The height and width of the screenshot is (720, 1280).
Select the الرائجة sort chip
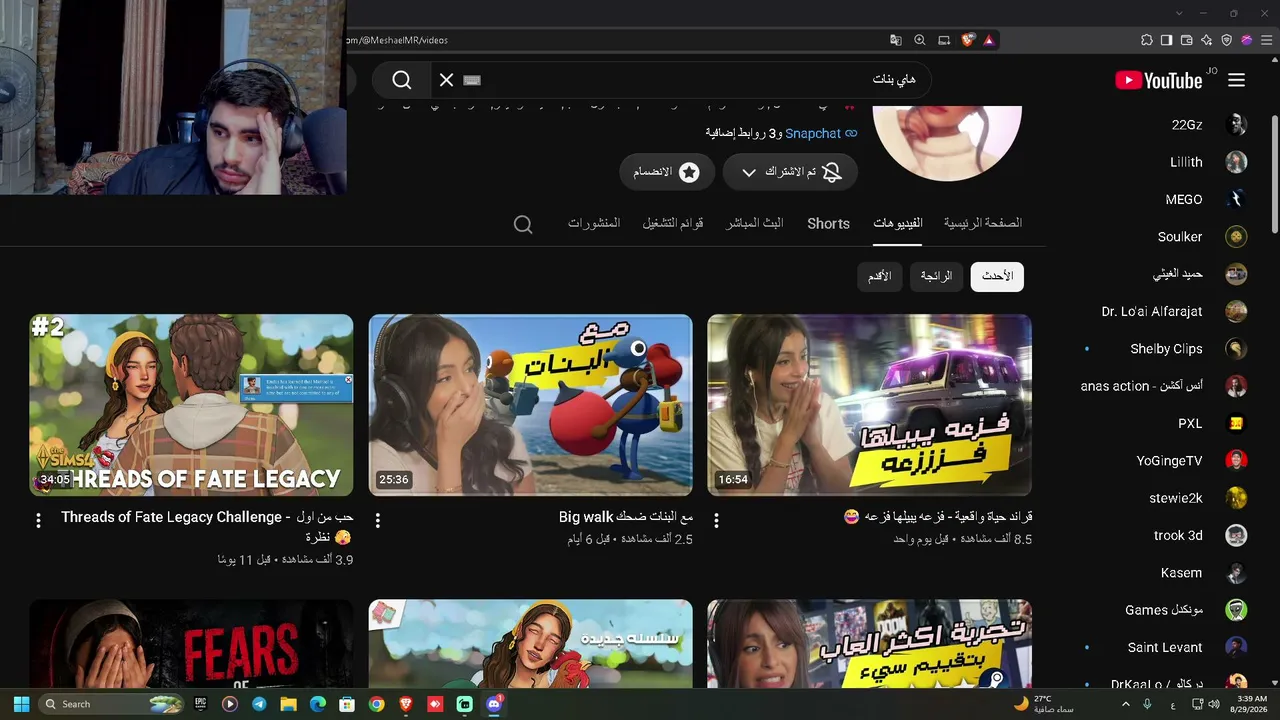[x=936, y=276]
